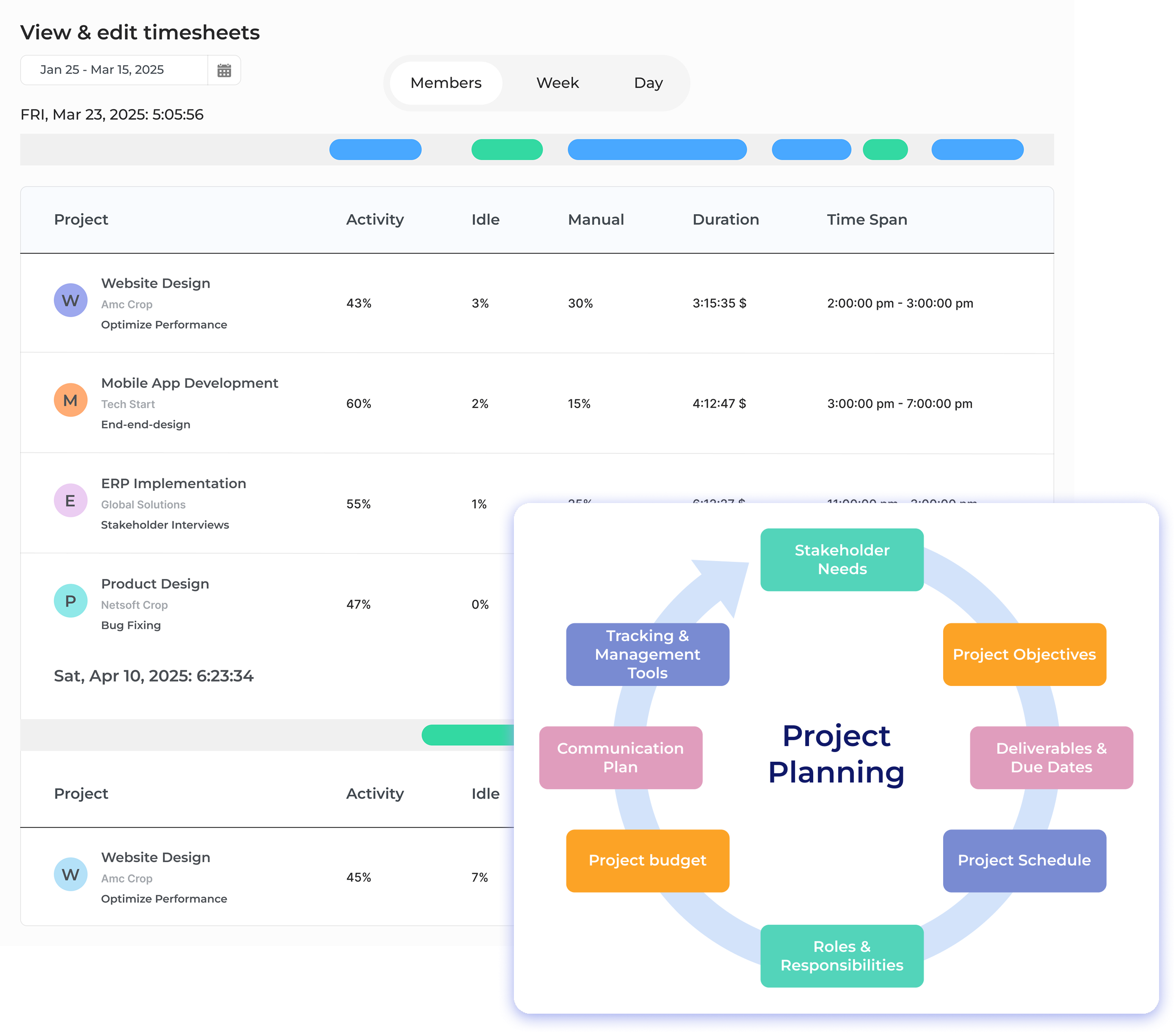Image resolution: width=1176 pixels, height=1034 pixels.
Task: Click the End-end-design task label
Action: click(146, 425)
